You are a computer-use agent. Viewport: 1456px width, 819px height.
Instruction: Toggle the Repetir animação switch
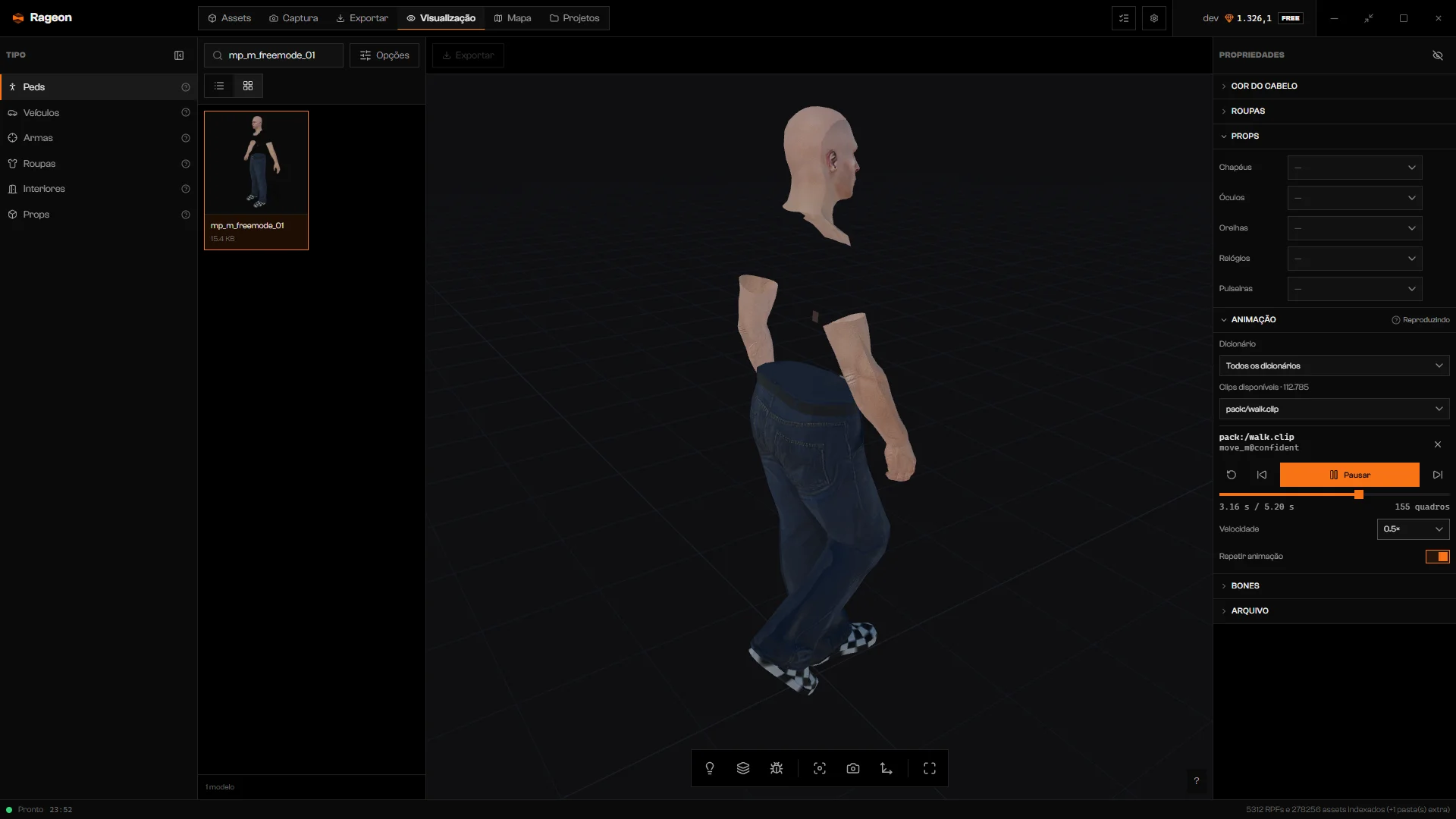[x=1437, y=557]
